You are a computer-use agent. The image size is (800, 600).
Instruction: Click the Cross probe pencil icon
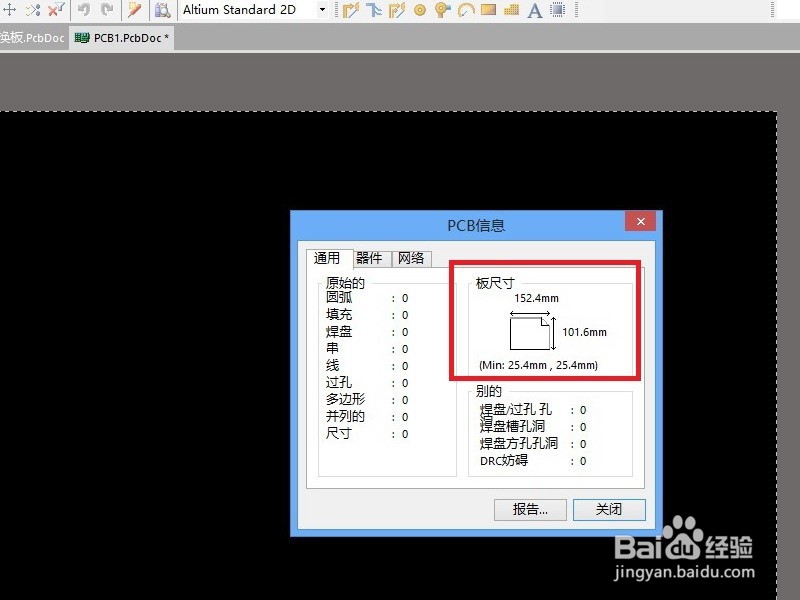point(134,9)
